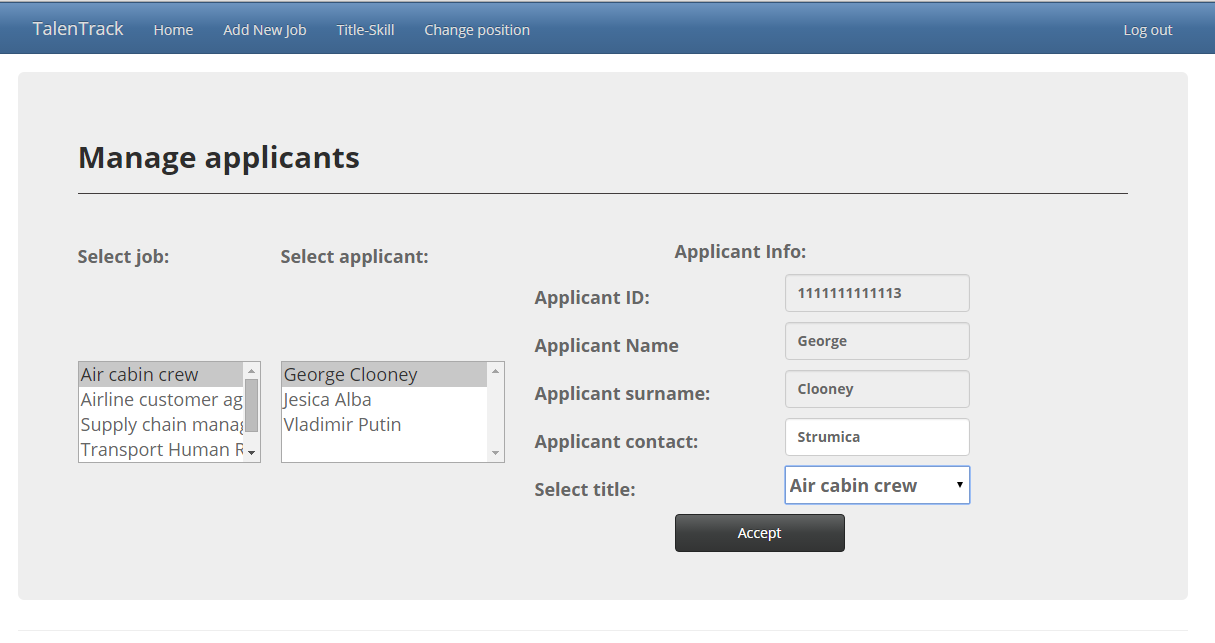The height and width of the screenshot is (643, 1215).
Task: Select Air cabin crew in job list
Action: click(160, 375)
